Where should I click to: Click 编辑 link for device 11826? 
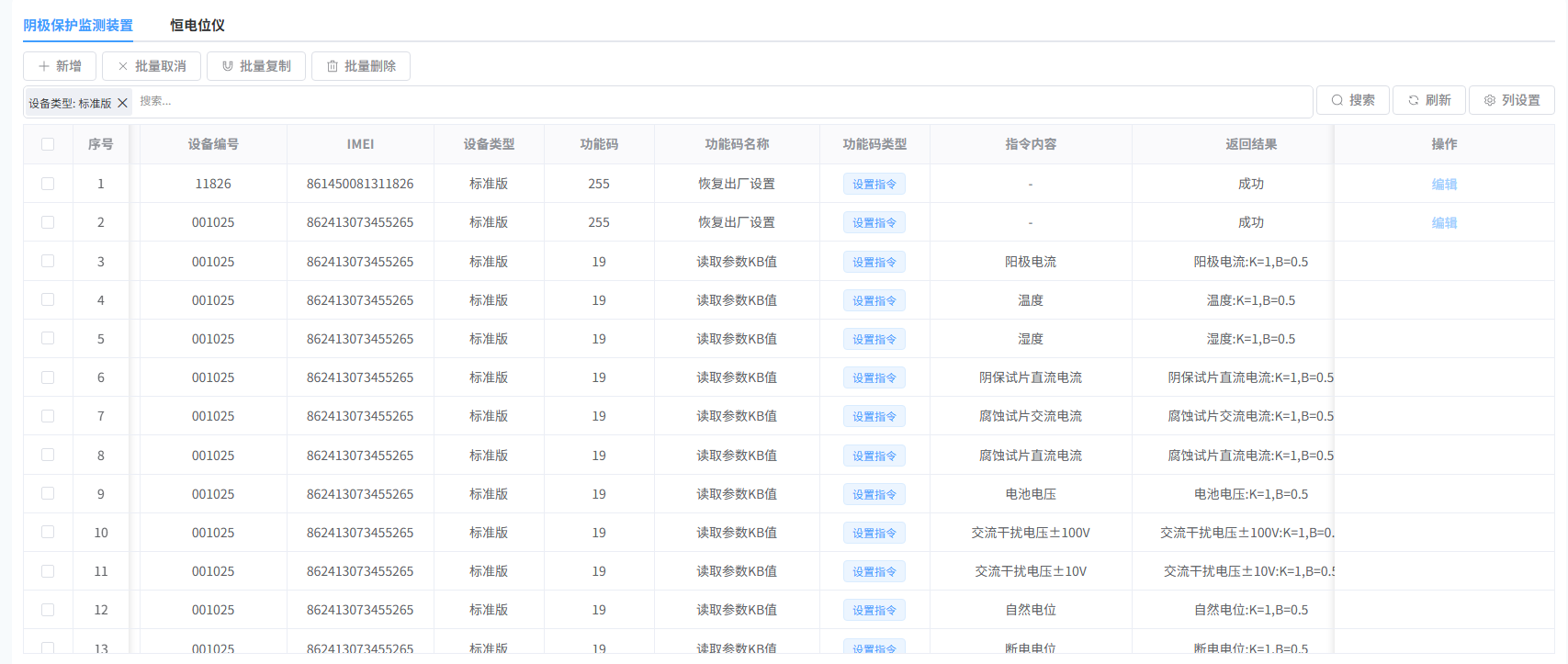click(1444, 185)
